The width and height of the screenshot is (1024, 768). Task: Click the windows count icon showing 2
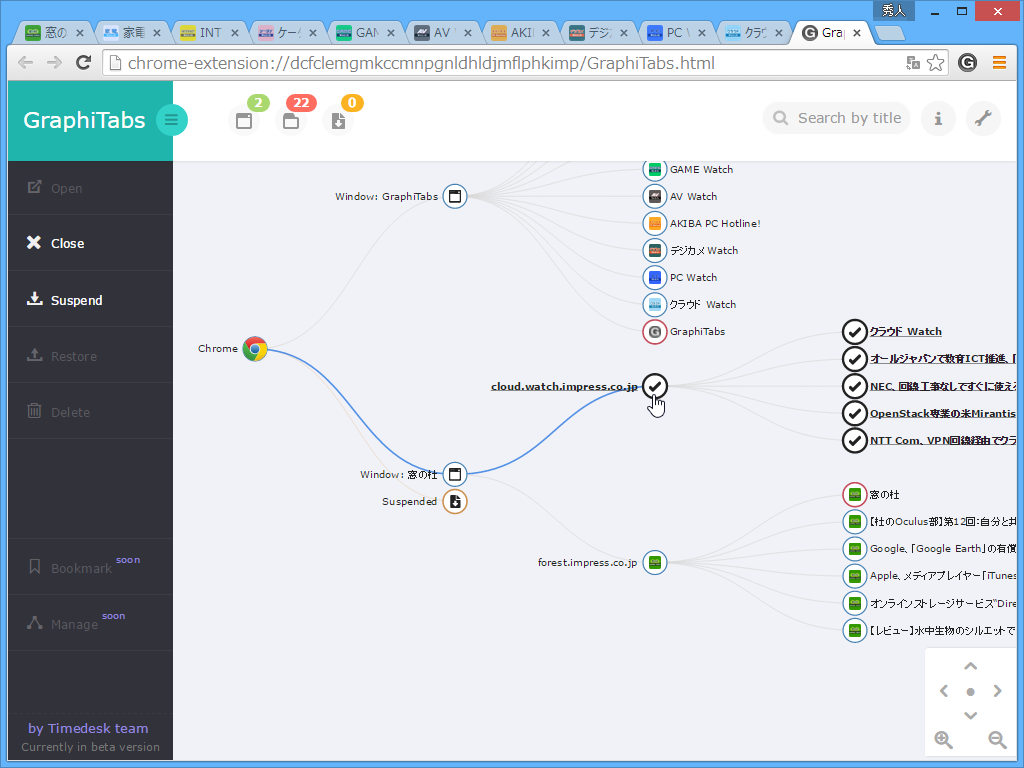pos(244,119)
